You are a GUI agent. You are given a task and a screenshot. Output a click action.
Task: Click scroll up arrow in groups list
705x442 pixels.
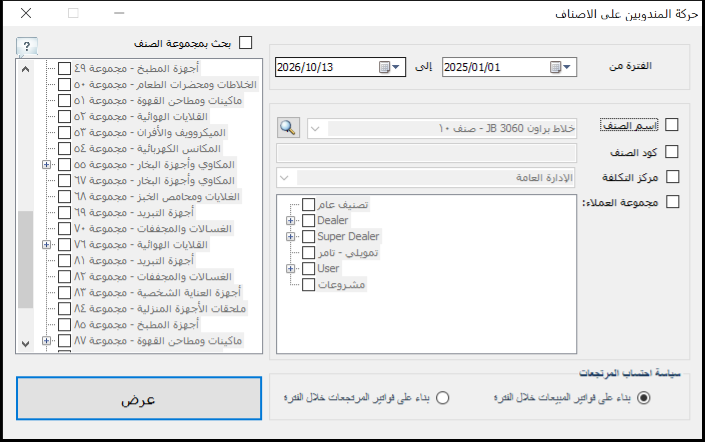(26, 69)
